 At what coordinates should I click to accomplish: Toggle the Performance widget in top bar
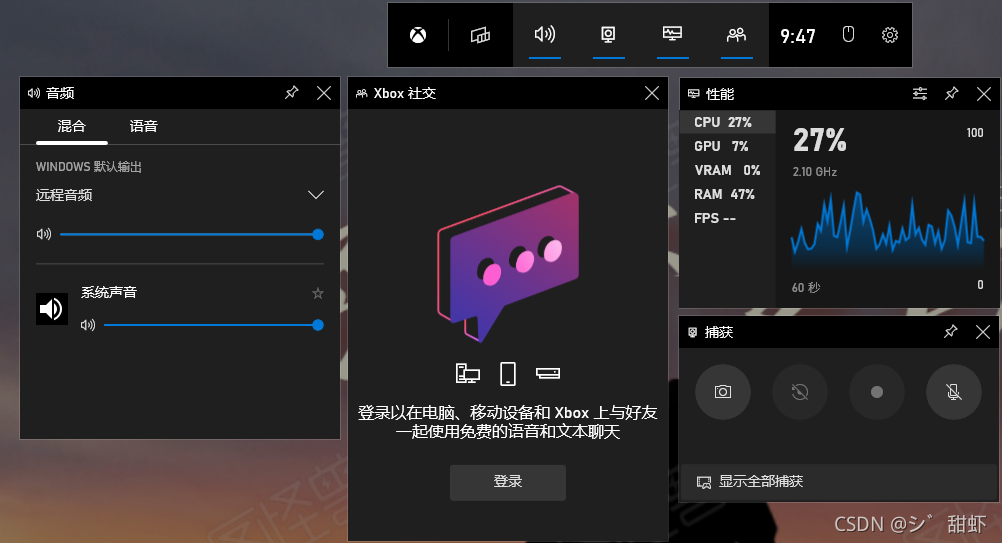pyautogui.click(x=672, y=33)
